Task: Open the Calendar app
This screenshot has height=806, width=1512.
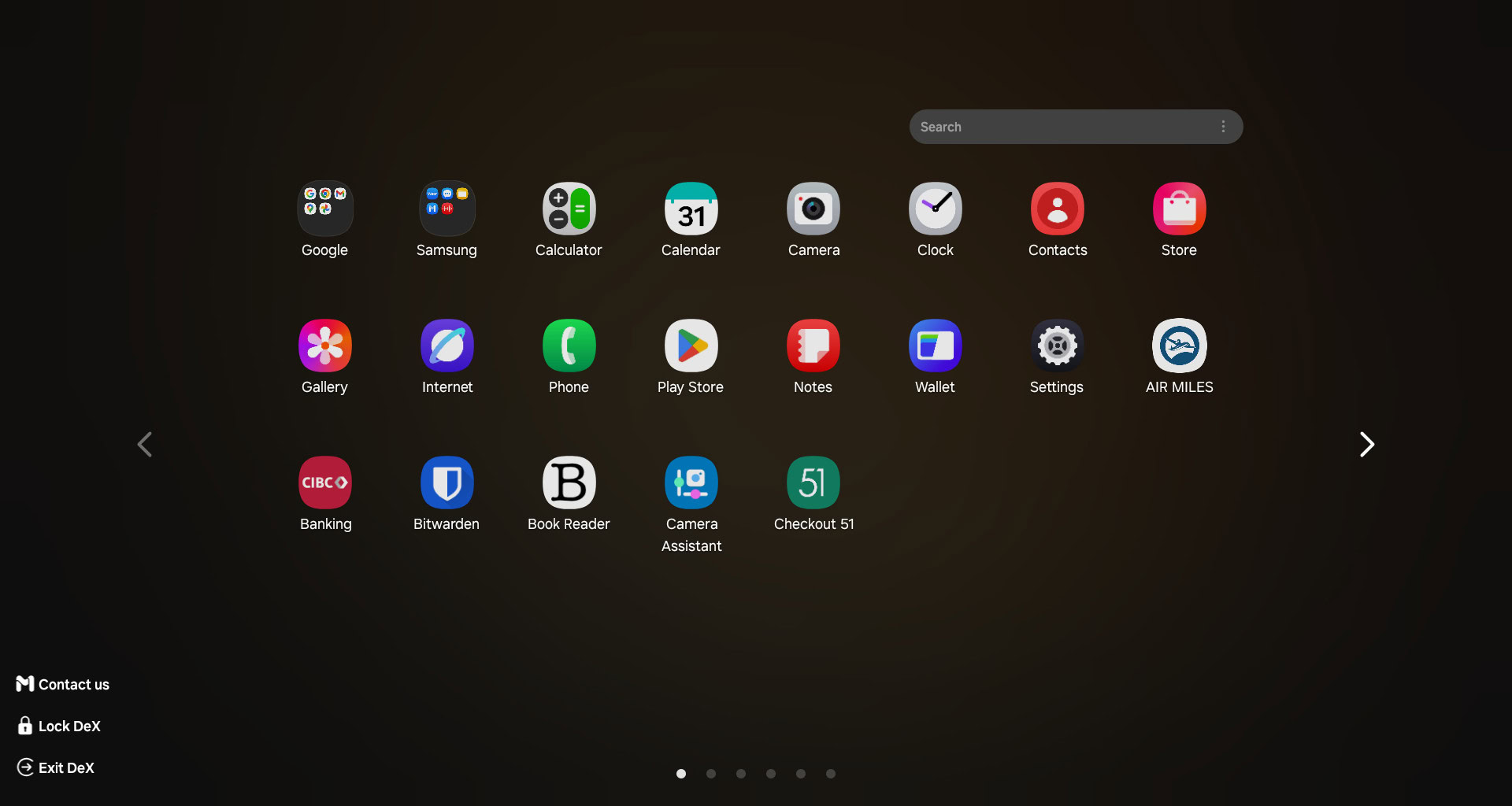Action: pyautogui.click(x=691, y=209)
